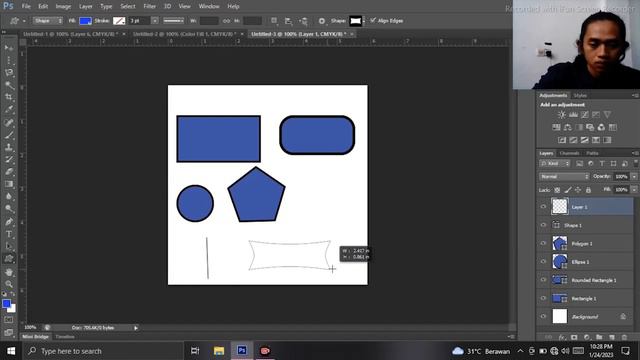Open the File menu

tap(26, 6)
